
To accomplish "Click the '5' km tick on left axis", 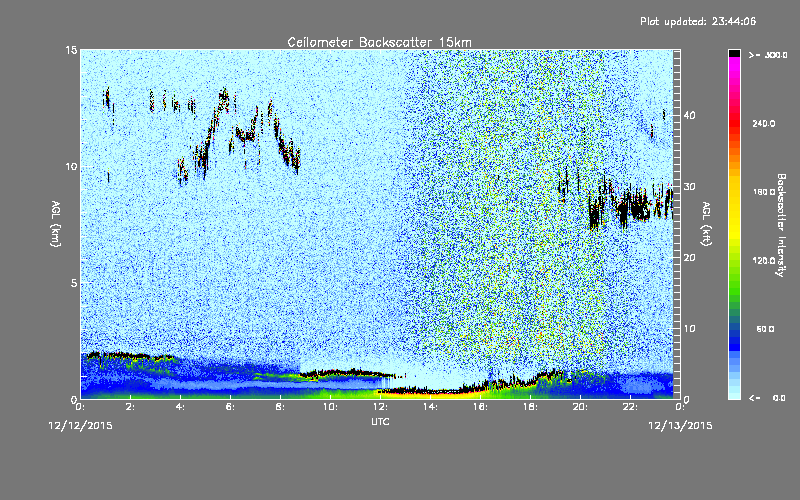I will (74, 283).
